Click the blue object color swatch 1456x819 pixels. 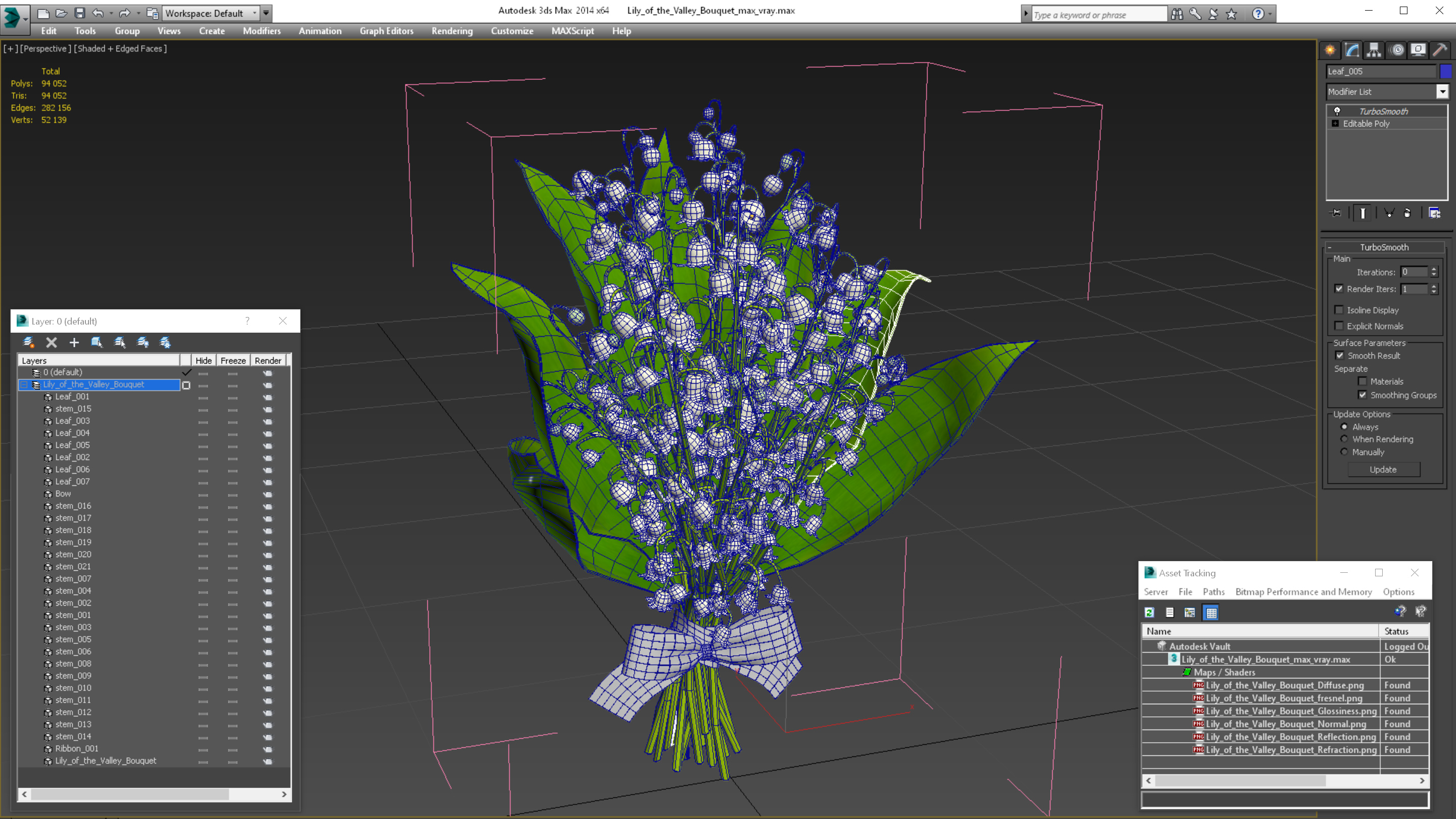click(1445, 71)
